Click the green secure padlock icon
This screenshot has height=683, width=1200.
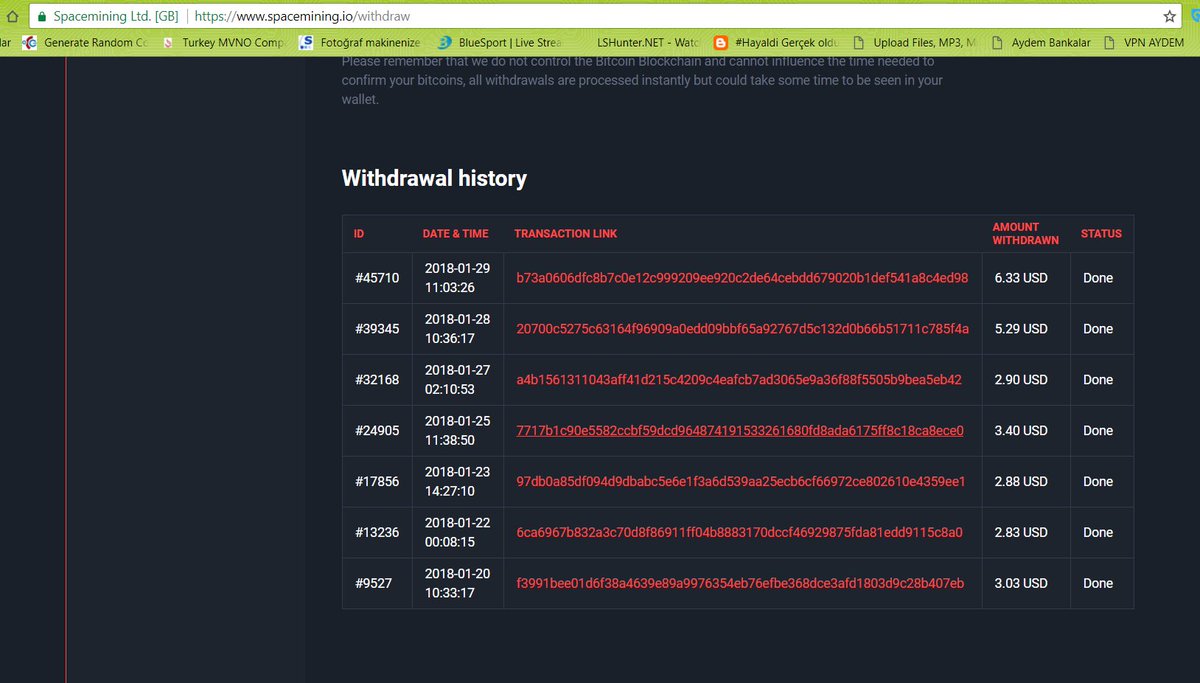coord(42,17)
